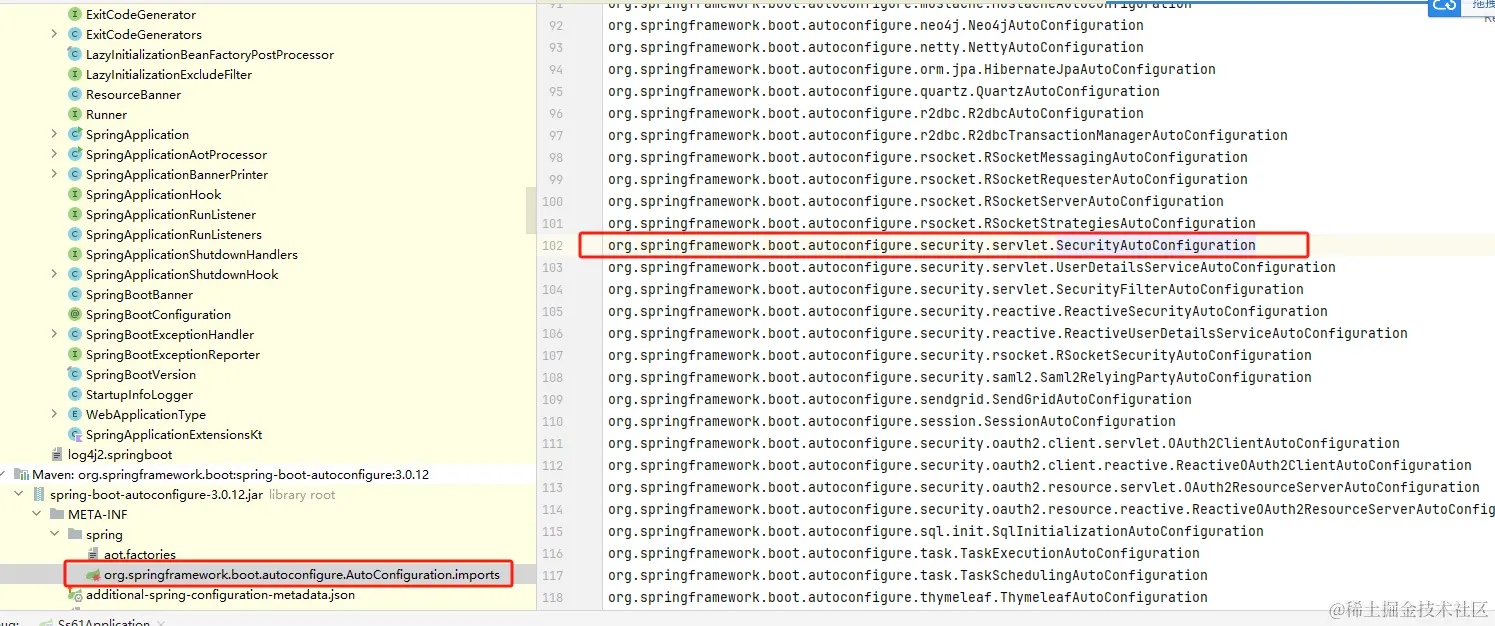Click the class icon beside StartupInfoLogger
Screen dimensions: 1495x626
pyautogui.click(x=74, y=395)
